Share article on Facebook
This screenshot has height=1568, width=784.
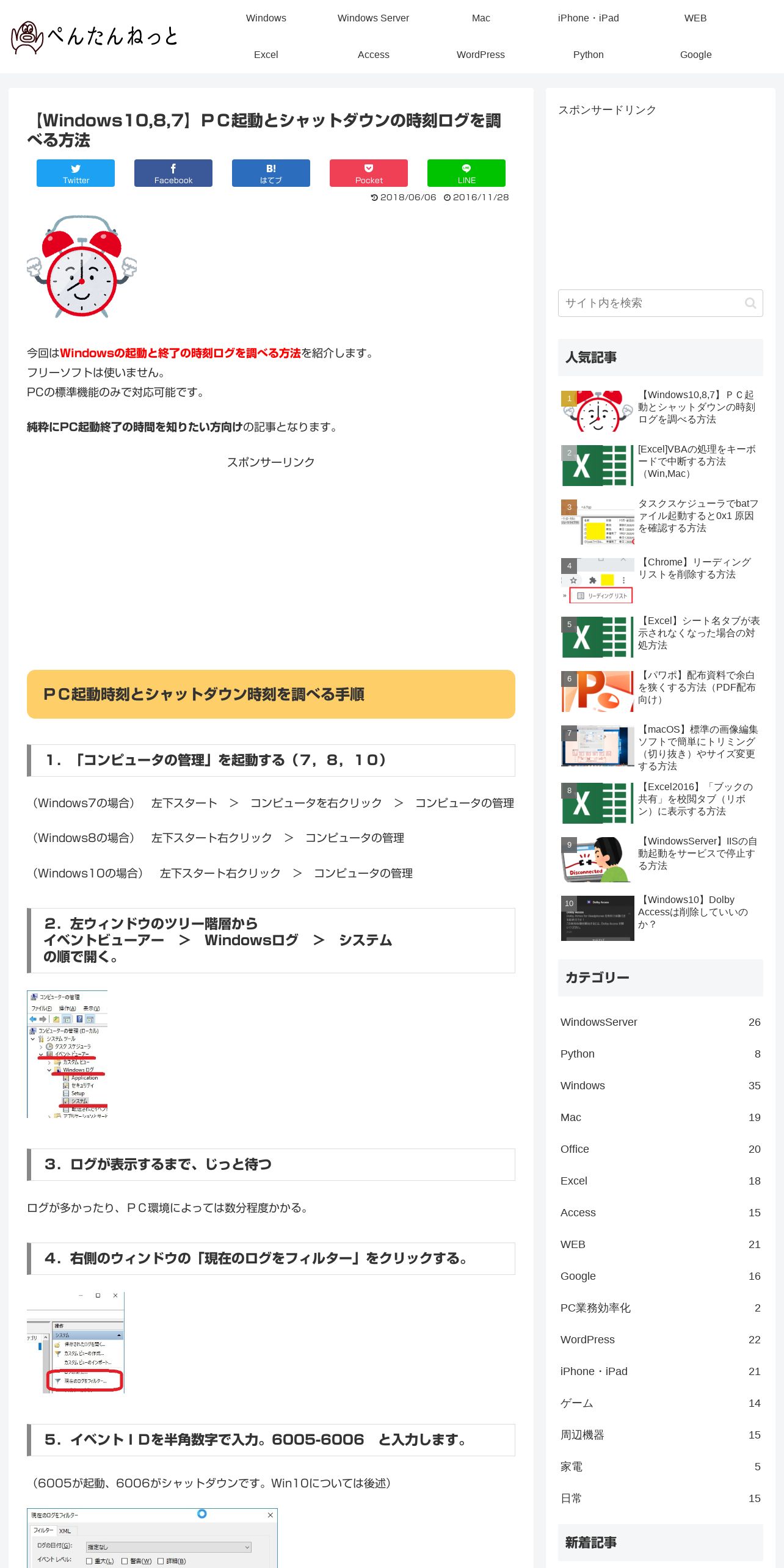tap(173, 173)
